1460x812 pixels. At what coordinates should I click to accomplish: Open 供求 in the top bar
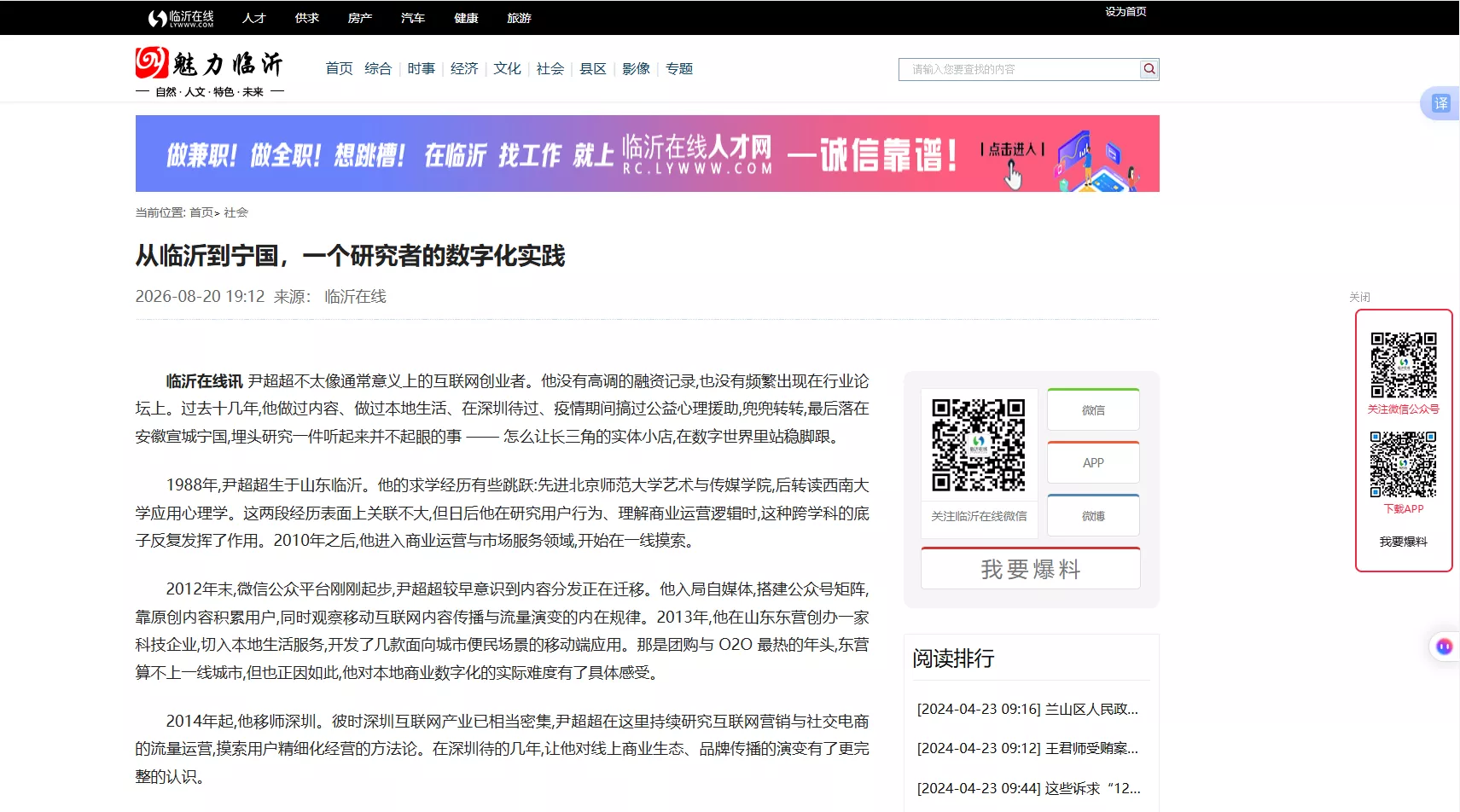click(307, 18)
